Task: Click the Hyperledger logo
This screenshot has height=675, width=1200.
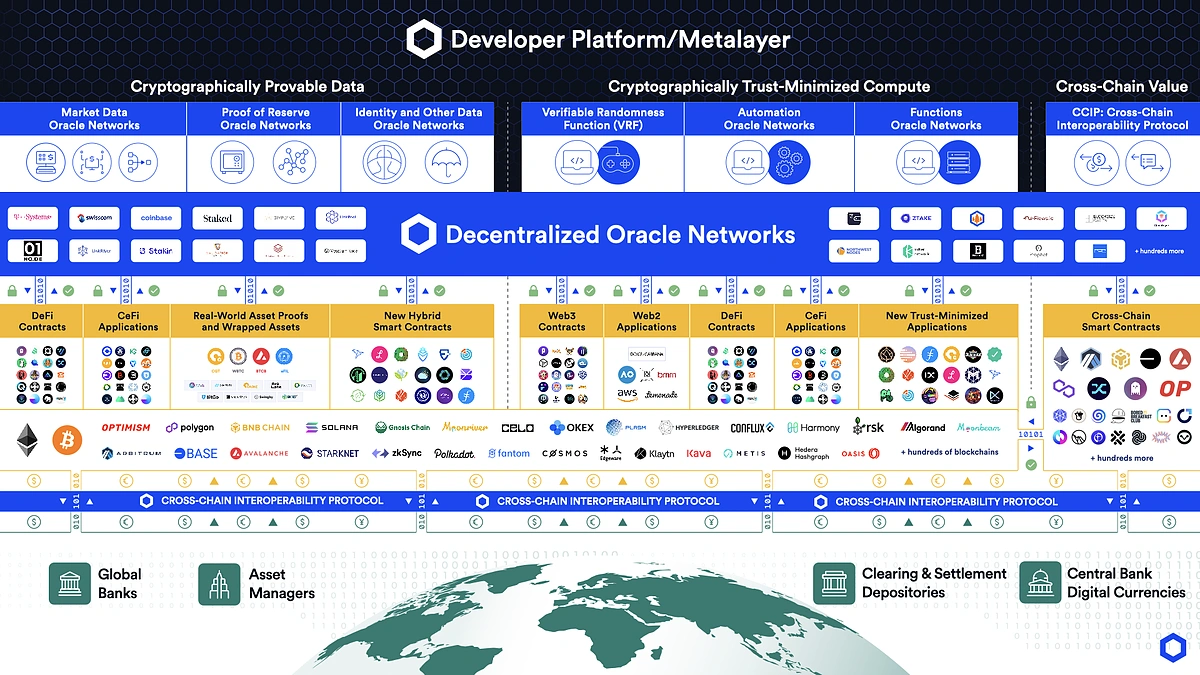Action: (688, 428)
